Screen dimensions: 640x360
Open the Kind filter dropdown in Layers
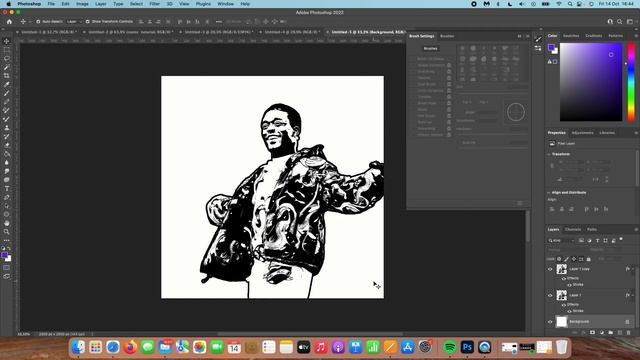[x=561, y=240]
